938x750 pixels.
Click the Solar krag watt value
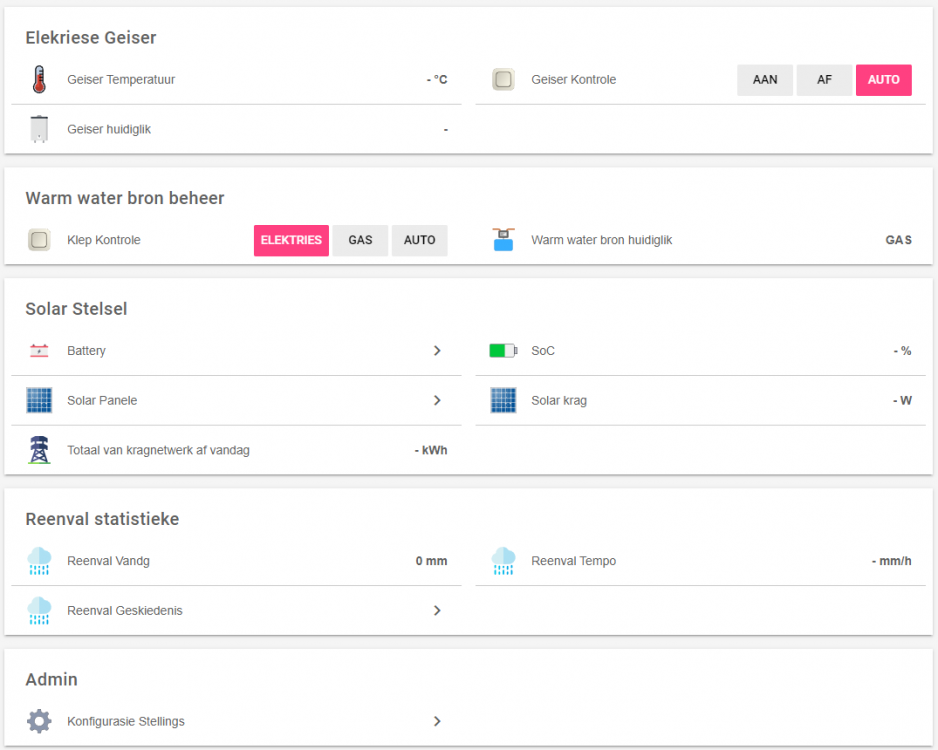[x=903, y=400]
